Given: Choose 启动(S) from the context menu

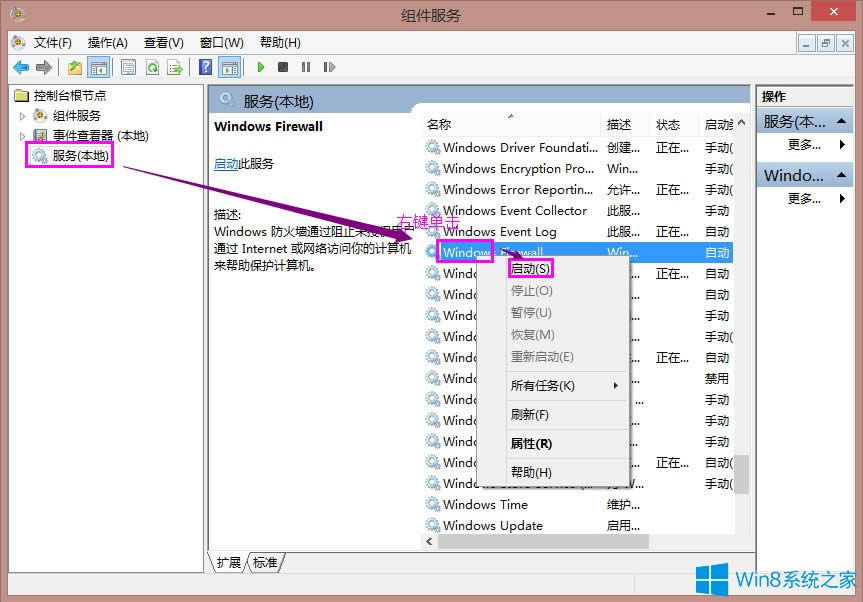Looking at the screenshot, I should coord(530,268).
